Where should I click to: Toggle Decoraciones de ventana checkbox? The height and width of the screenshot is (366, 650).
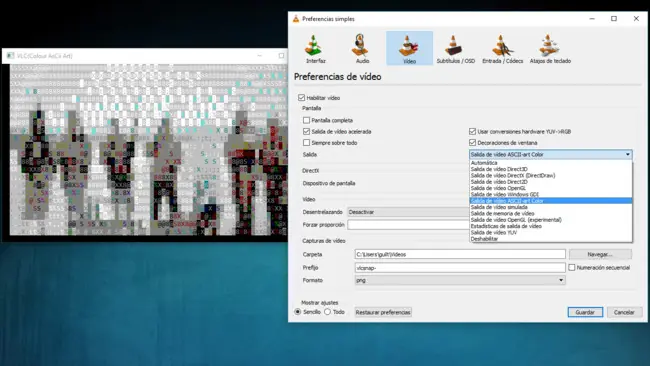click(472, 143)
